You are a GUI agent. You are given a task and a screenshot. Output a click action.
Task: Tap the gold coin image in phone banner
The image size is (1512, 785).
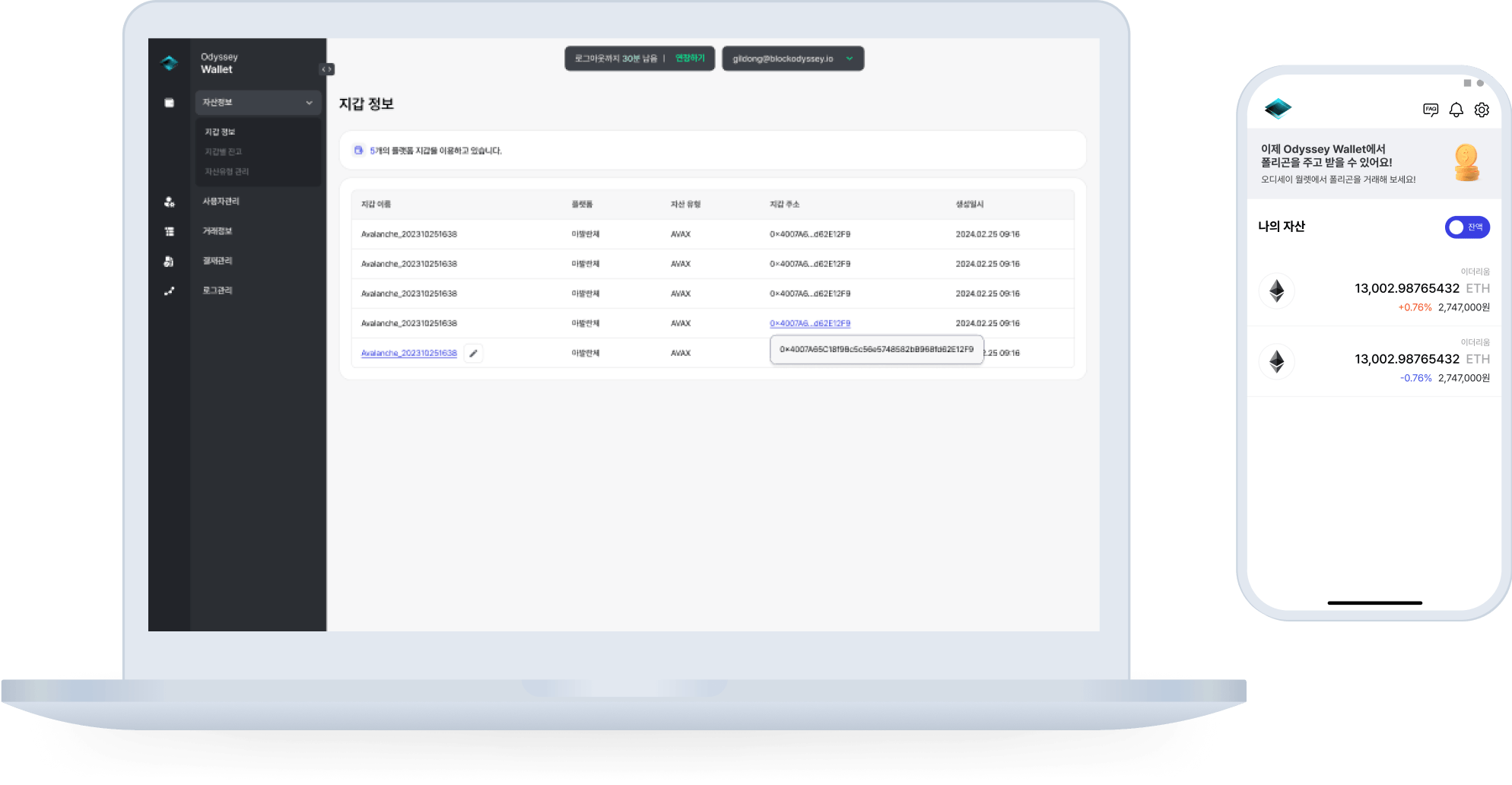(1466, 163)
